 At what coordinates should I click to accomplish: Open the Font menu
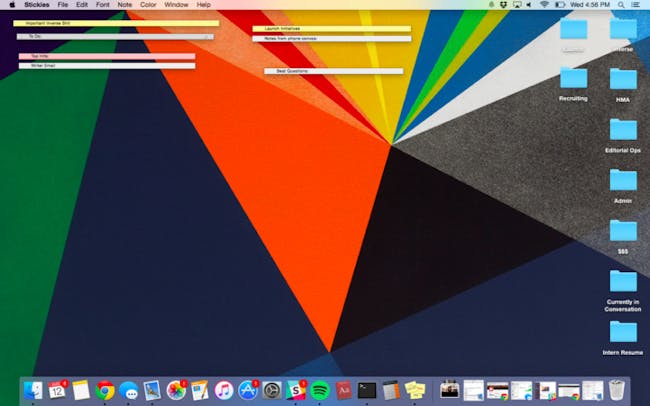pos(103,5)
